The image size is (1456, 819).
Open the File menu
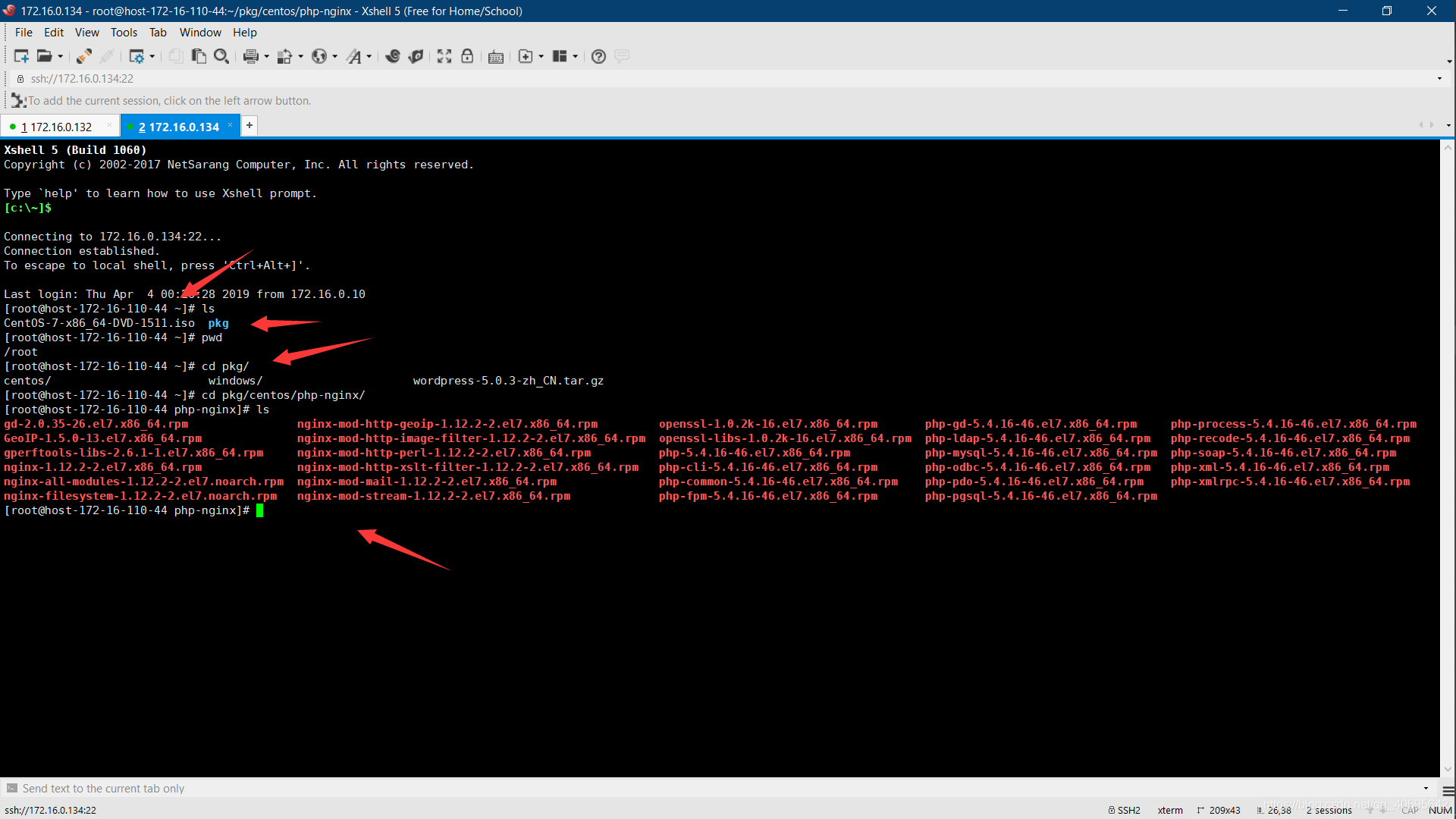point(24,33)
